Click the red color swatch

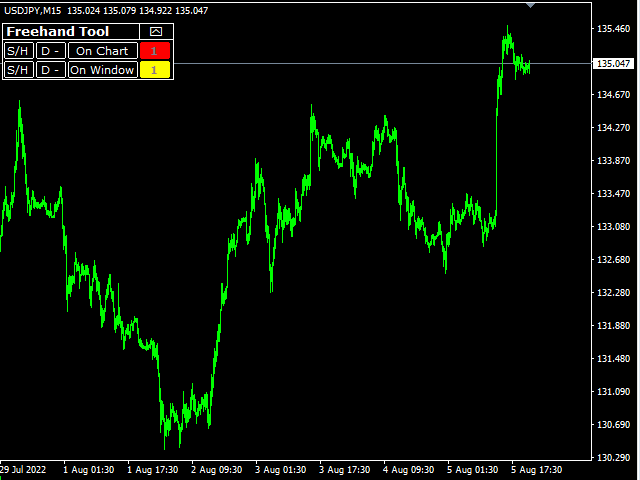pos(155,51)
